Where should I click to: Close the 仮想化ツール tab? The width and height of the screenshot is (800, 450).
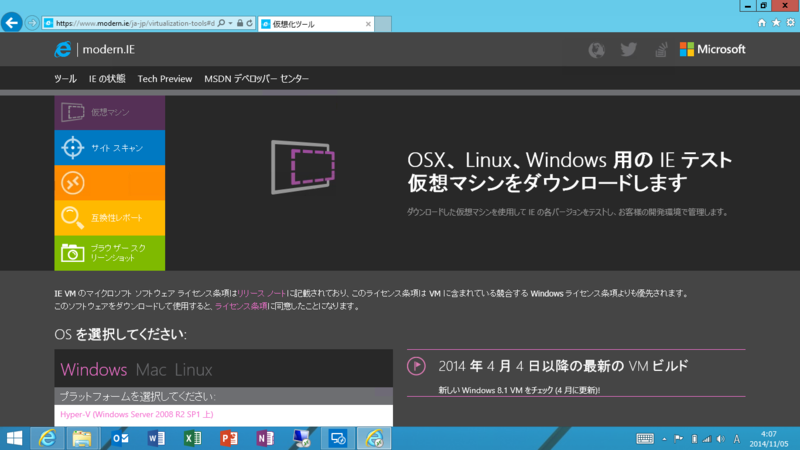pyautogui.click(x=368, y=24)
